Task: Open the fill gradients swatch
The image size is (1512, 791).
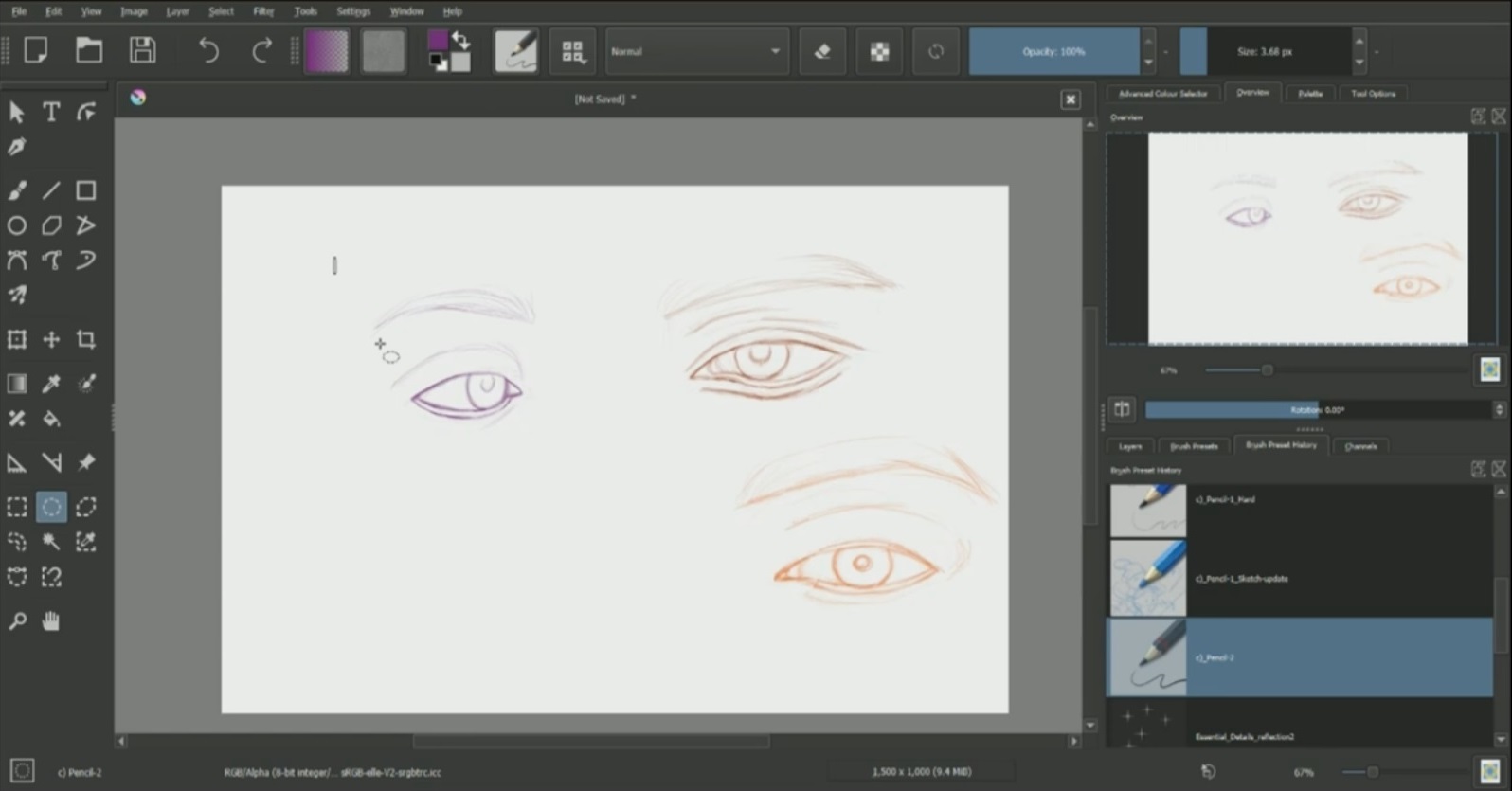Action: pos(327,51)
